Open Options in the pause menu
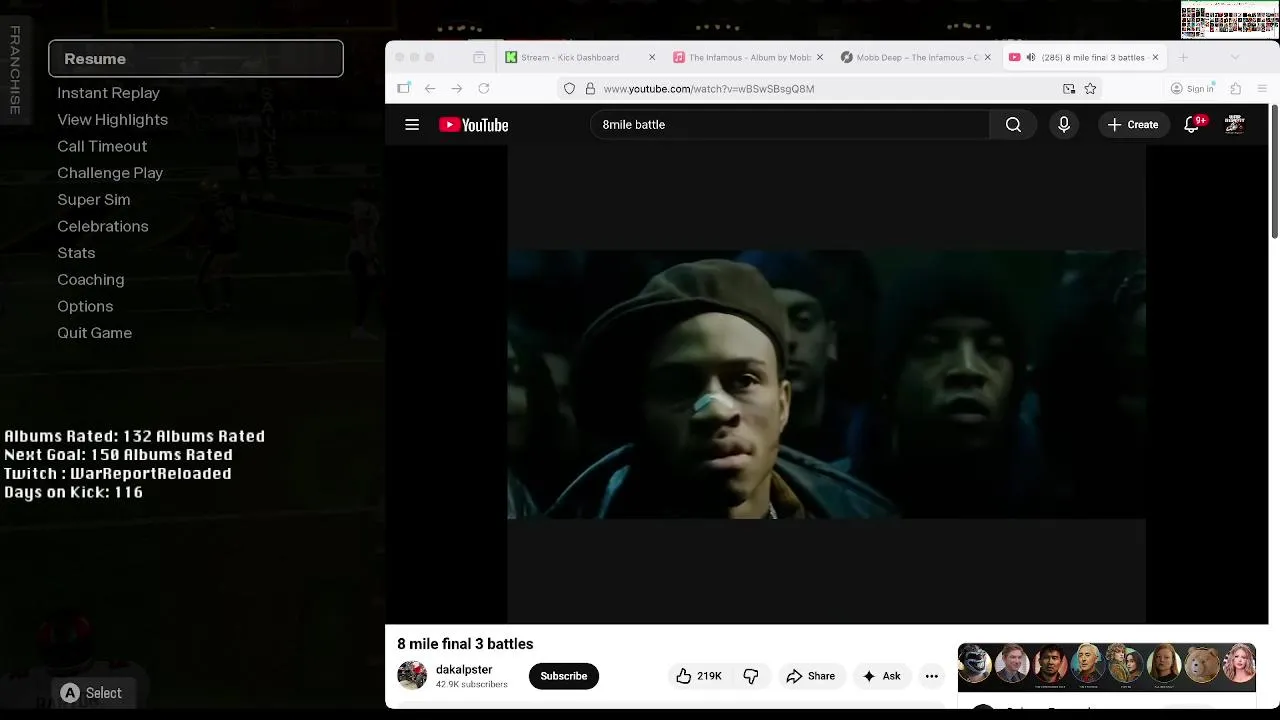This screenshot has width=1280, height=720. [x=85, y=306]
